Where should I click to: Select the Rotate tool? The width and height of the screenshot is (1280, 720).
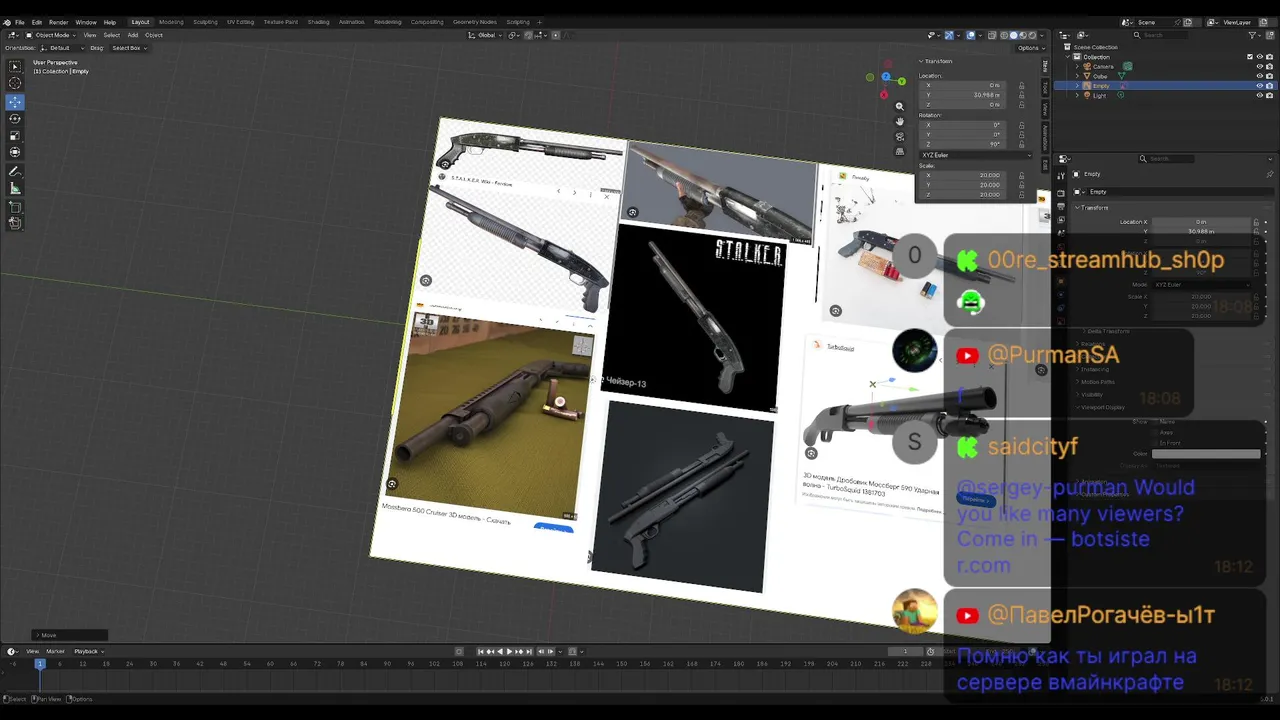tap(15, 119)
